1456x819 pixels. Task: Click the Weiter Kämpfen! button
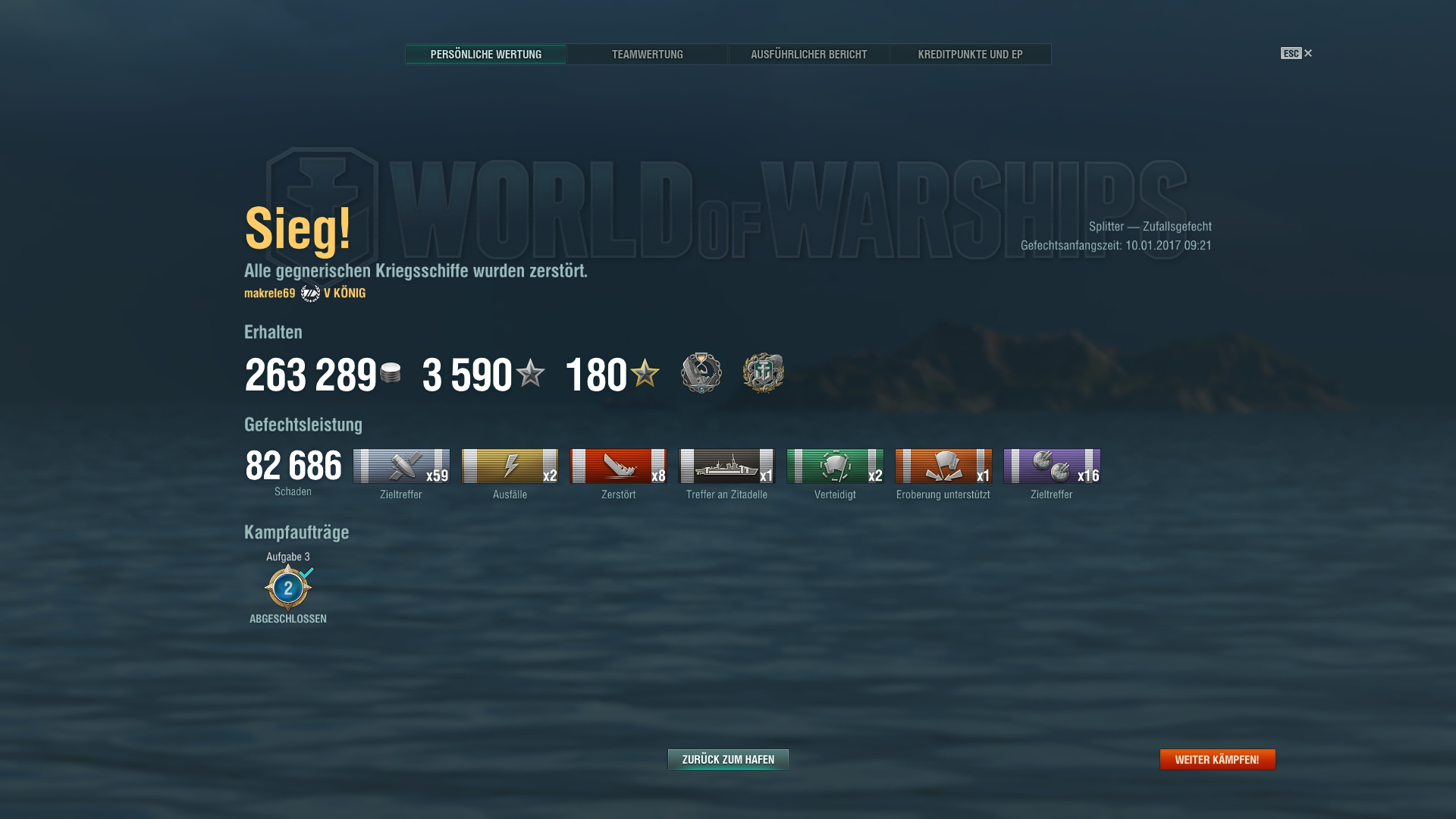(1217, 759)
